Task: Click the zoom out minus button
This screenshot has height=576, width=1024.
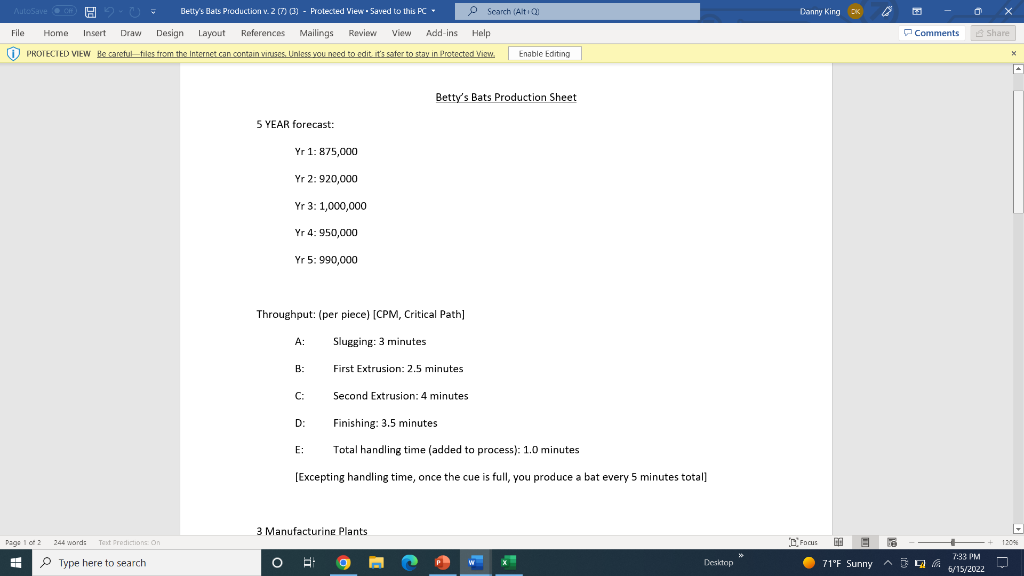Action: 912,542
